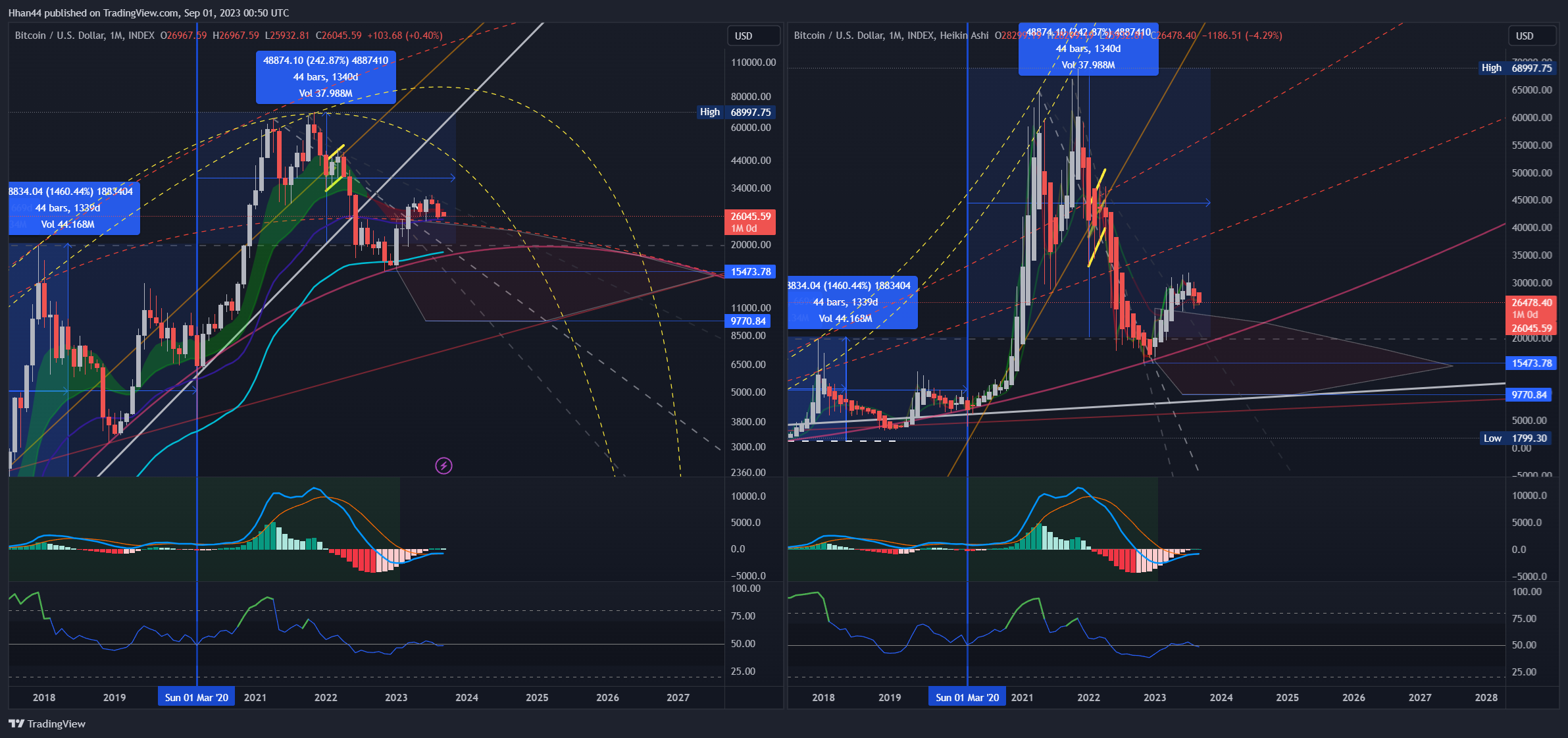The width and height of the screenshot is (1568, 738).
Task: Click 2019 on the Heikin Ashi chart time axis
Action: [x=890, y=697]
